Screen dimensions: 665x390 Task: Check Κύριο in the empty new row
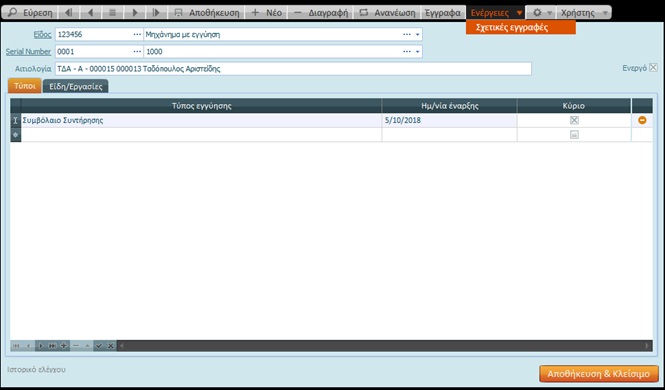574,135
